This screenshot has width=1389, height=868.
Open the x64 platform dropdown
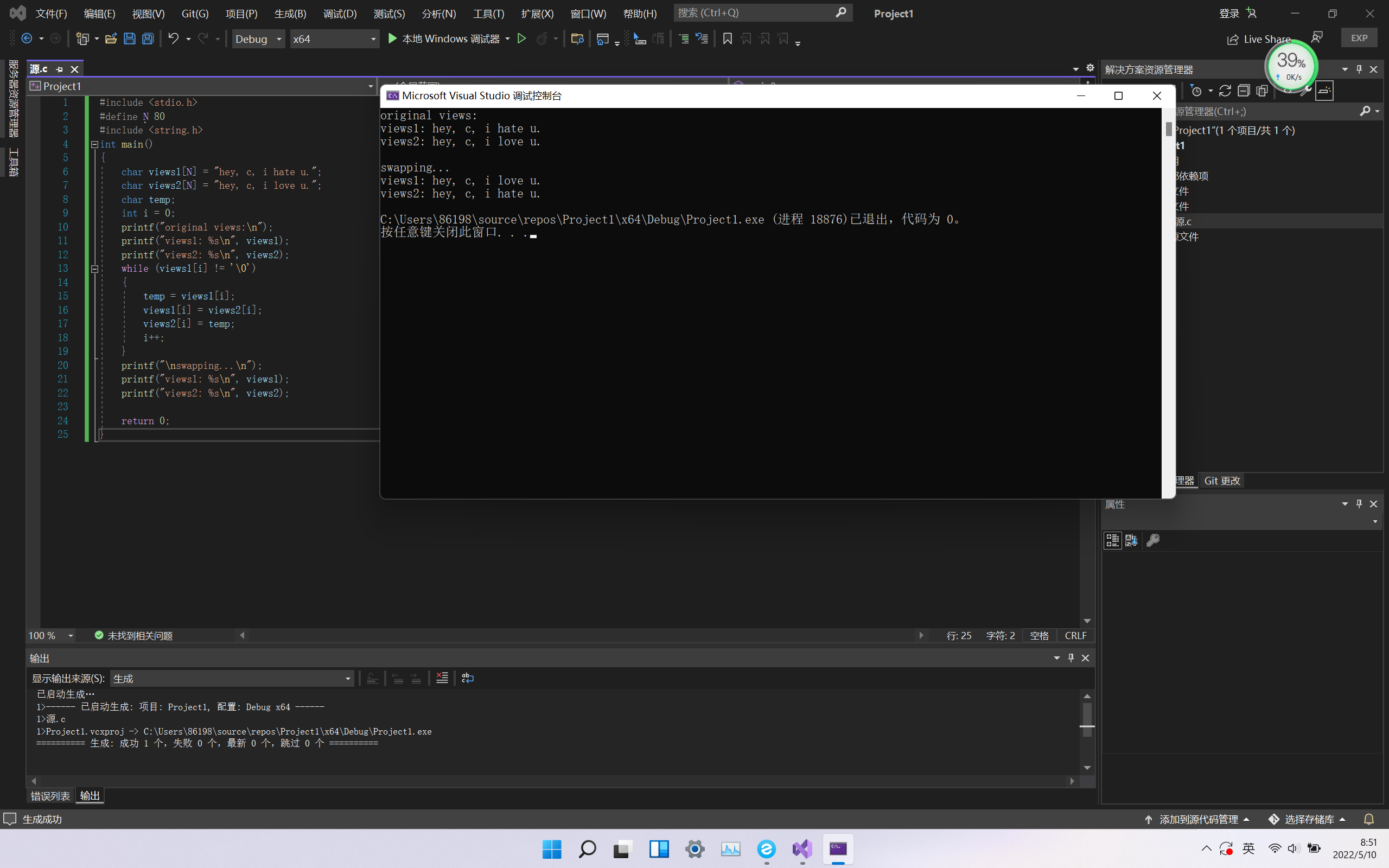click(334, 39)
